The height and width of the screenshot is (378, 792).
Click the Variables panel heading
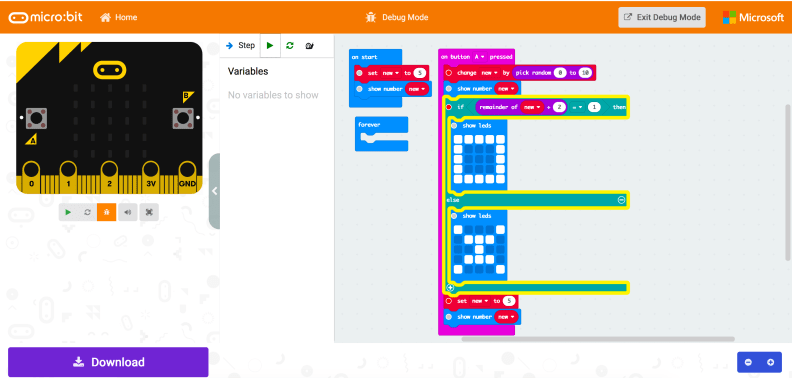248,71
